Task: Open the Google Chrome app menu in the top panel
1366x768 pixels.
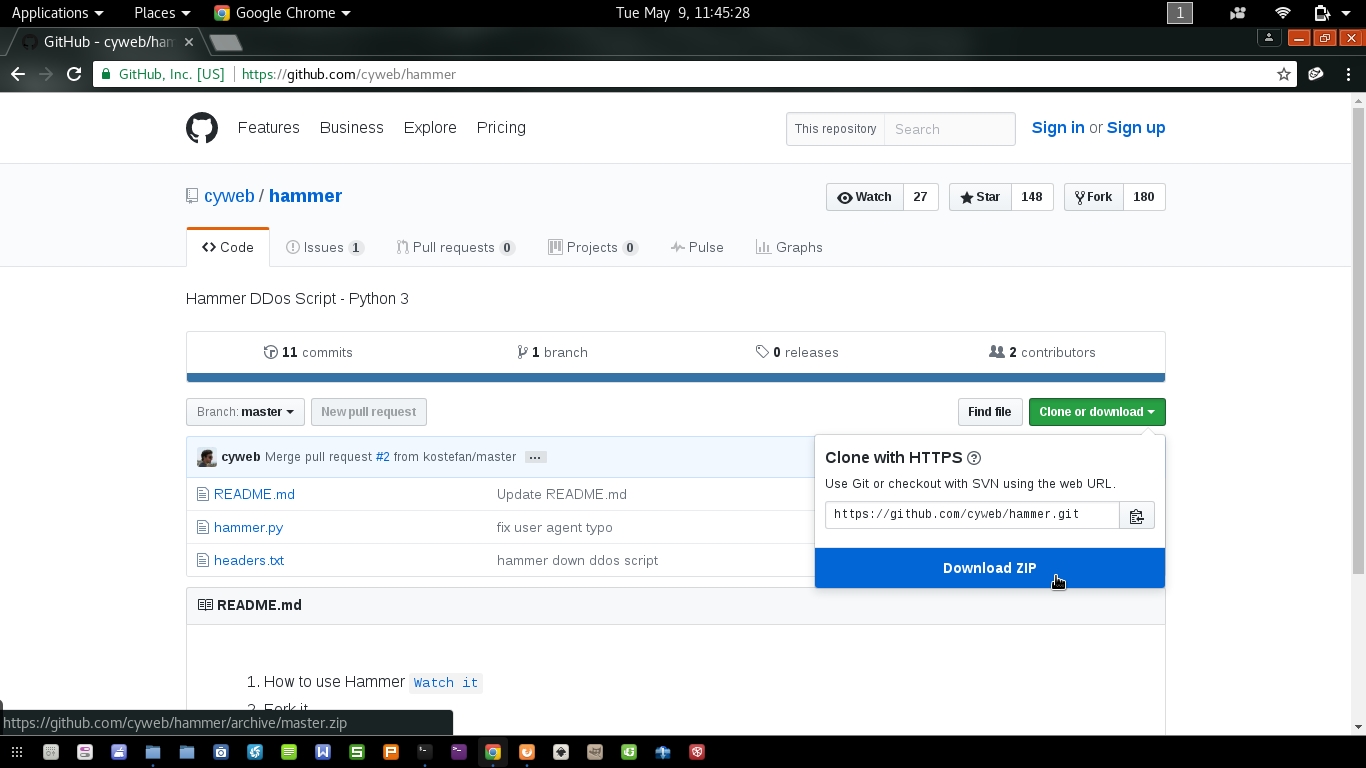Action: click(282, 13)
